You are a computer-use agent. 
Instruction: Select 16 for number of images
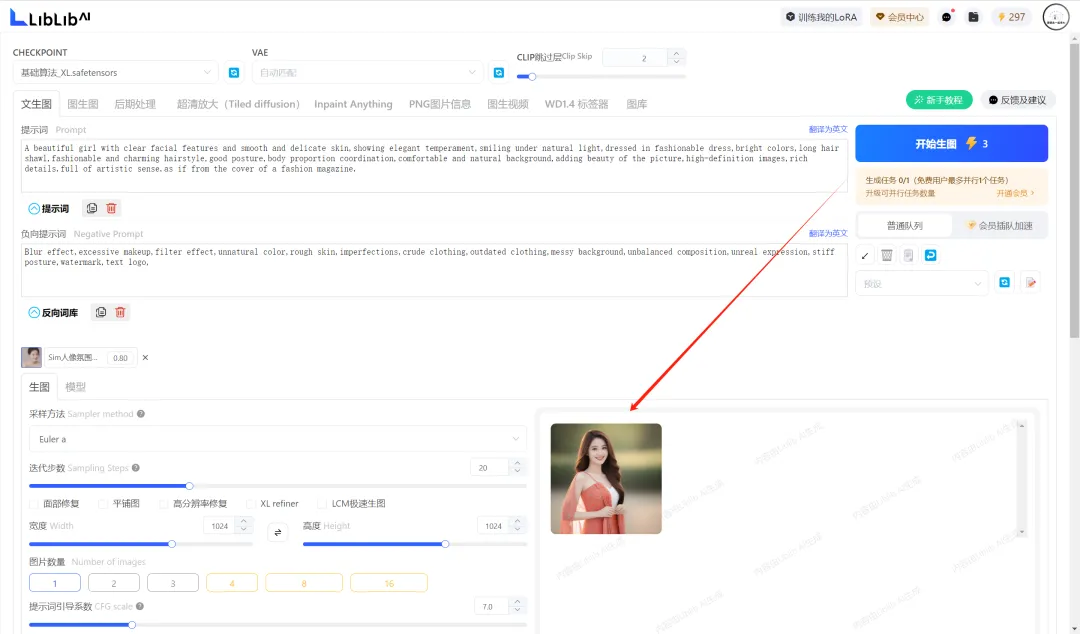coord(389,583)
